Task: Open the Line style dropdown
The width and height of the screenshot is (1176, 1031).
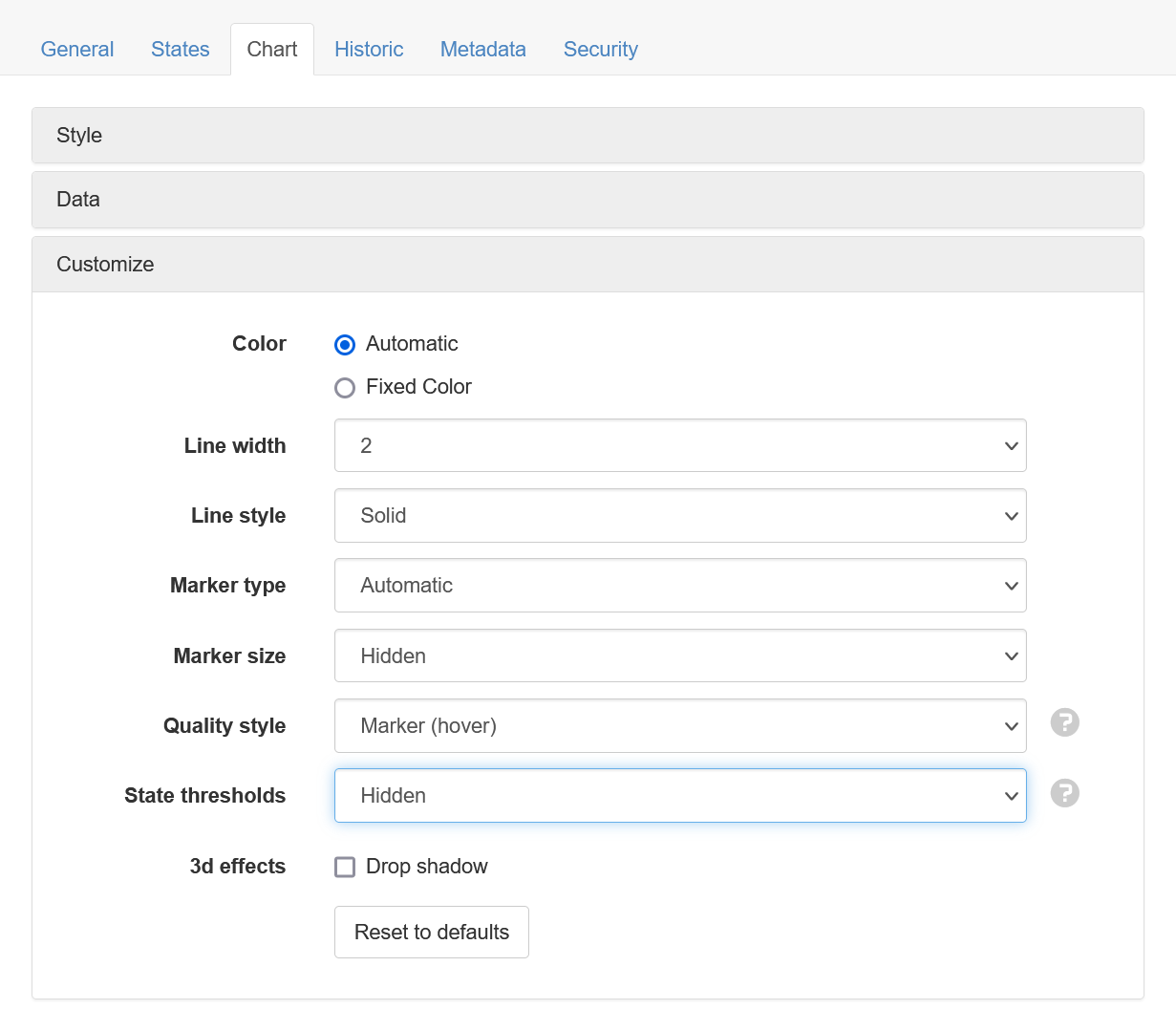Action: click(679, 516)
